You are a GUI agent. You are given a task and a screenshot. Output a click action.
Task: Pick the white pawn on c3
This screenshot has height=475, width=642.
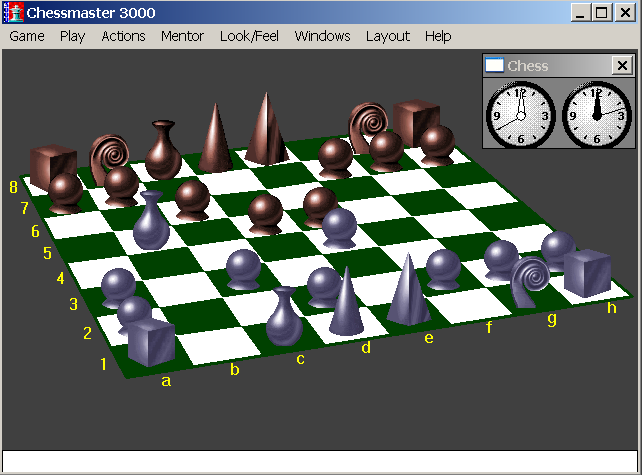click(243, 269)
